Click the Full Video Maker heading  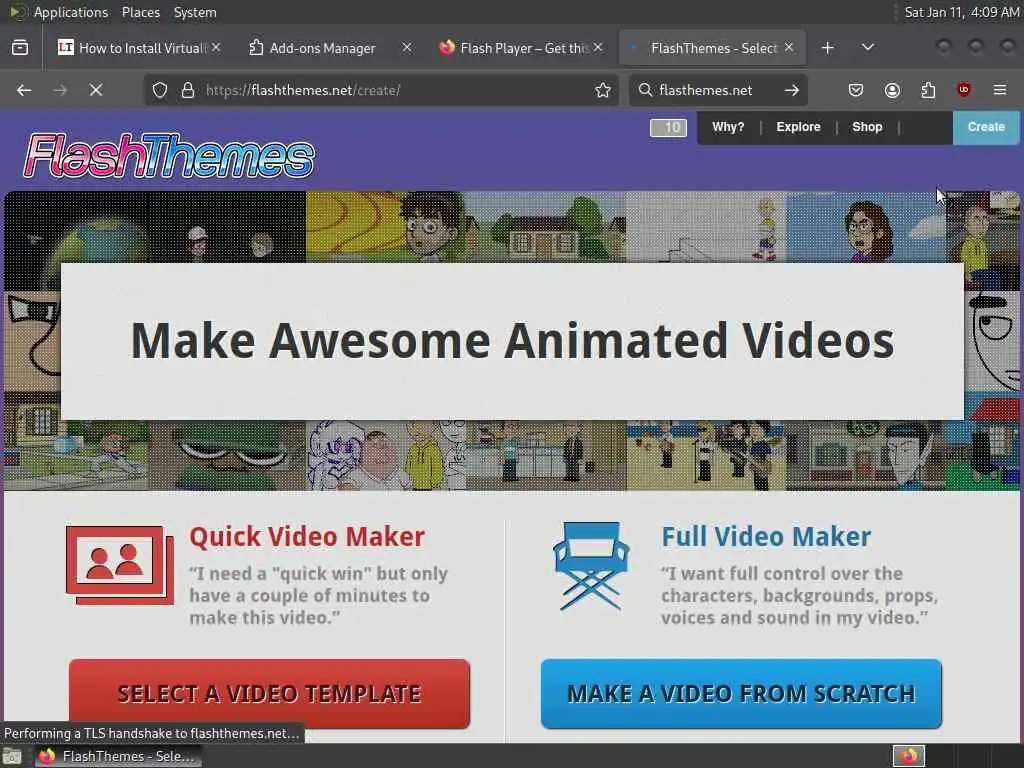click(766, 537)
